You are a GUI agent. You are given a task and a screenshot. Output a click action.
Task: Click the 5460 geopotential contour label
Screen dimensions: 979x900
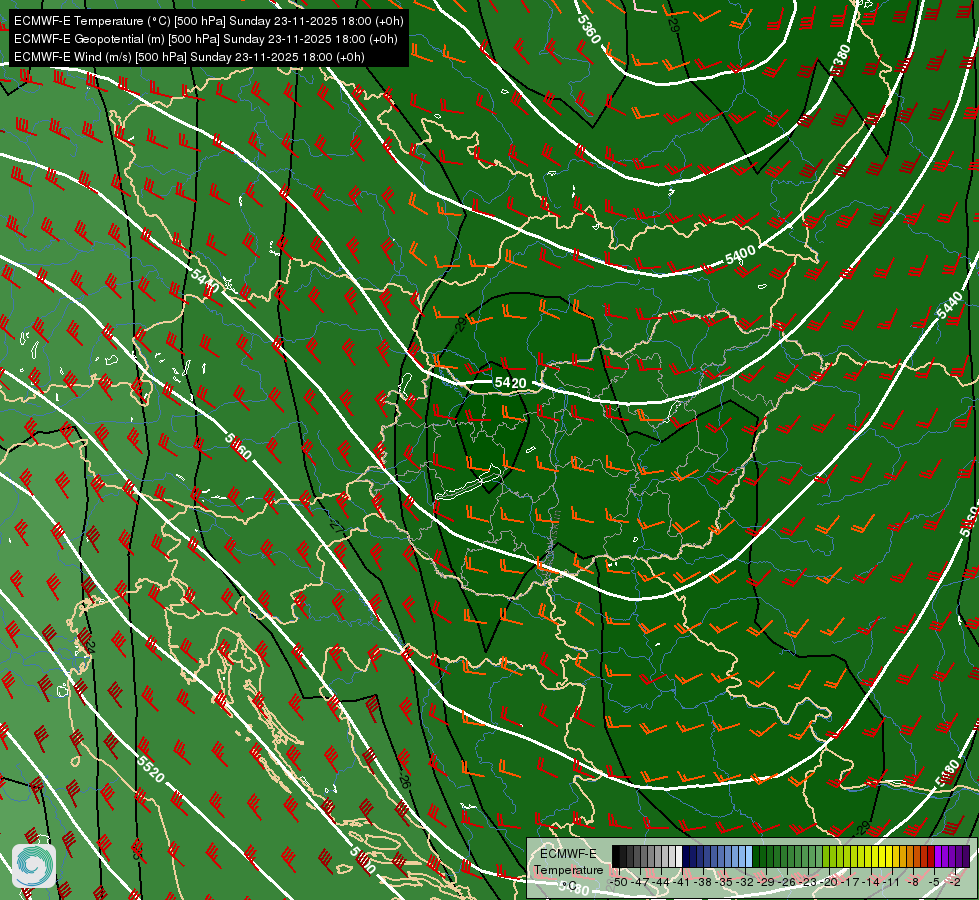click(238, 447)
